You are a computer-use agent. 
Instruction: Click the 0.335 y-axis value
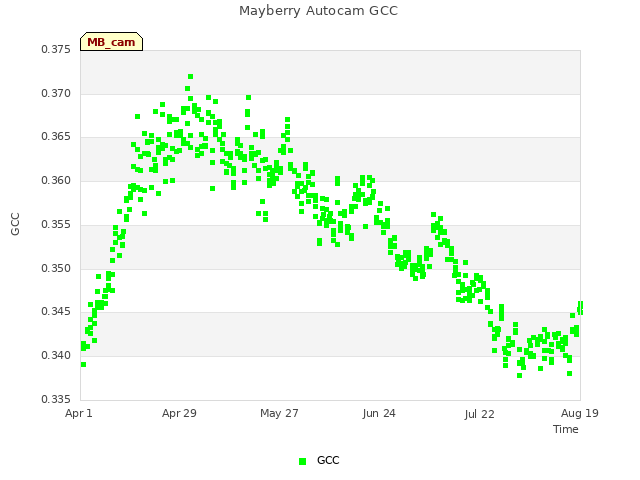(x=56, y=399)
